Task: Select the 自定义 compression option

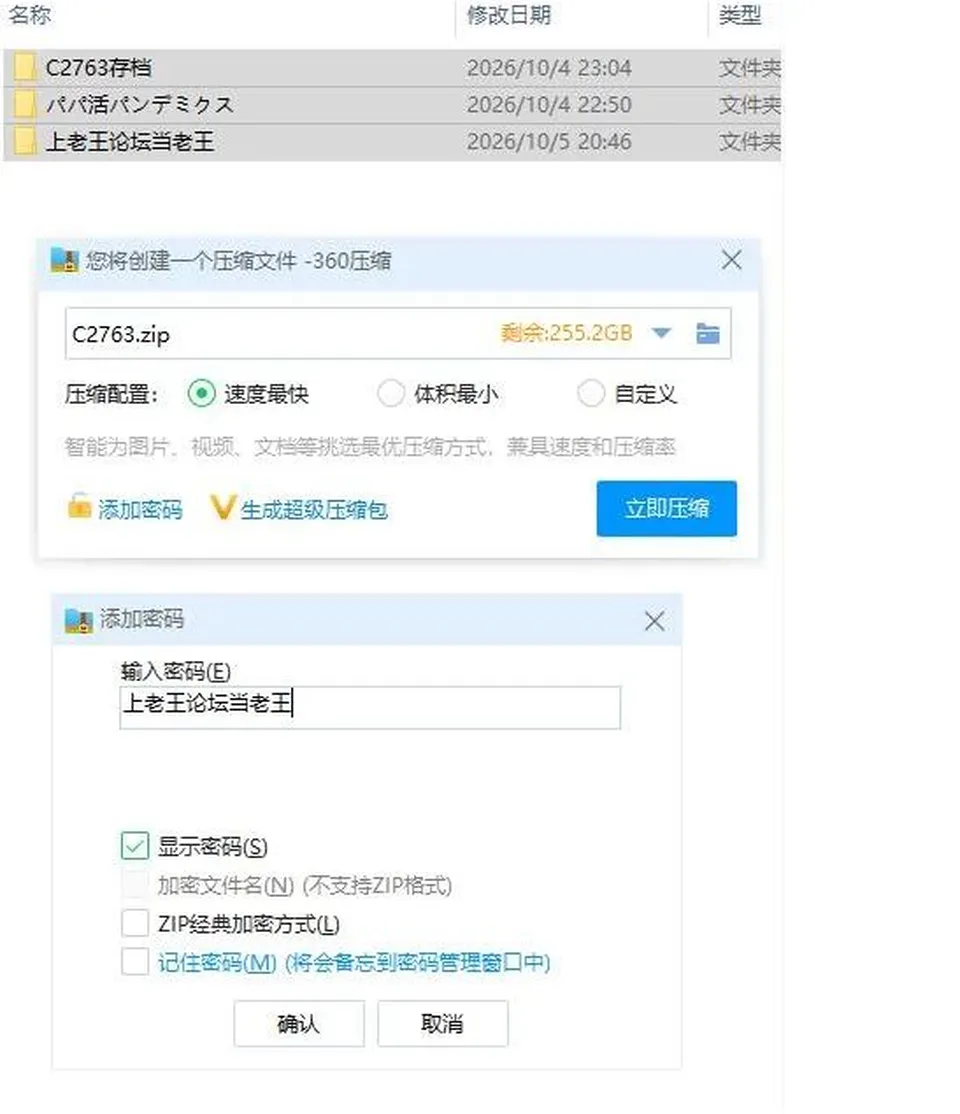Action: [590, 393]
